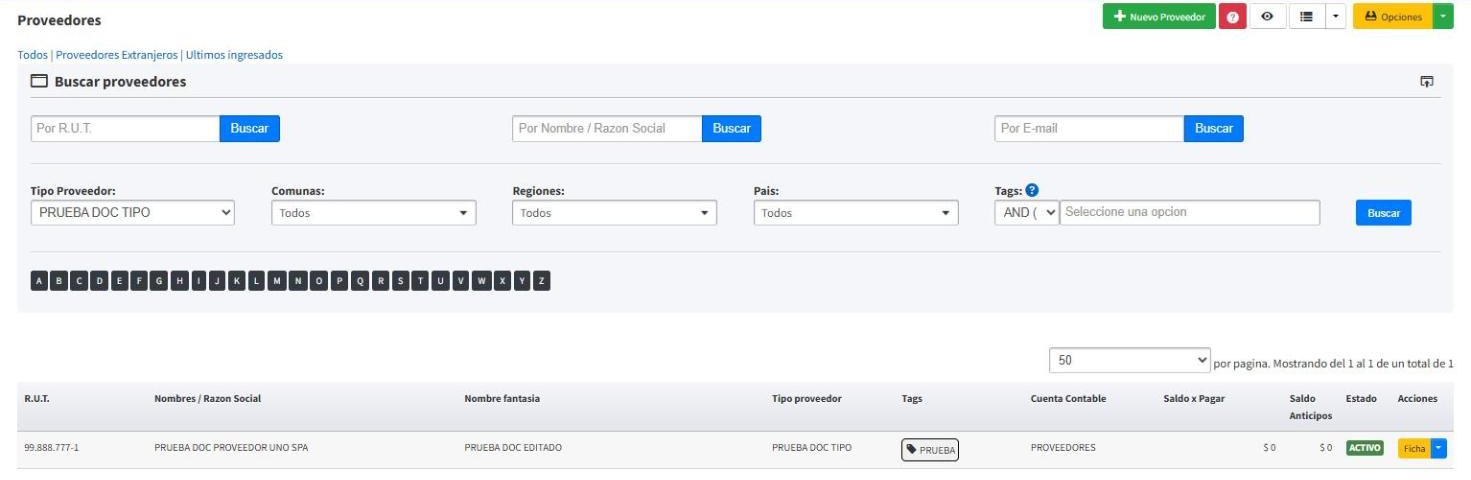The height and width of the screenshot is (480, 1471).
Task: Filter suppliers by letter H
Action: tap(179, 282)
